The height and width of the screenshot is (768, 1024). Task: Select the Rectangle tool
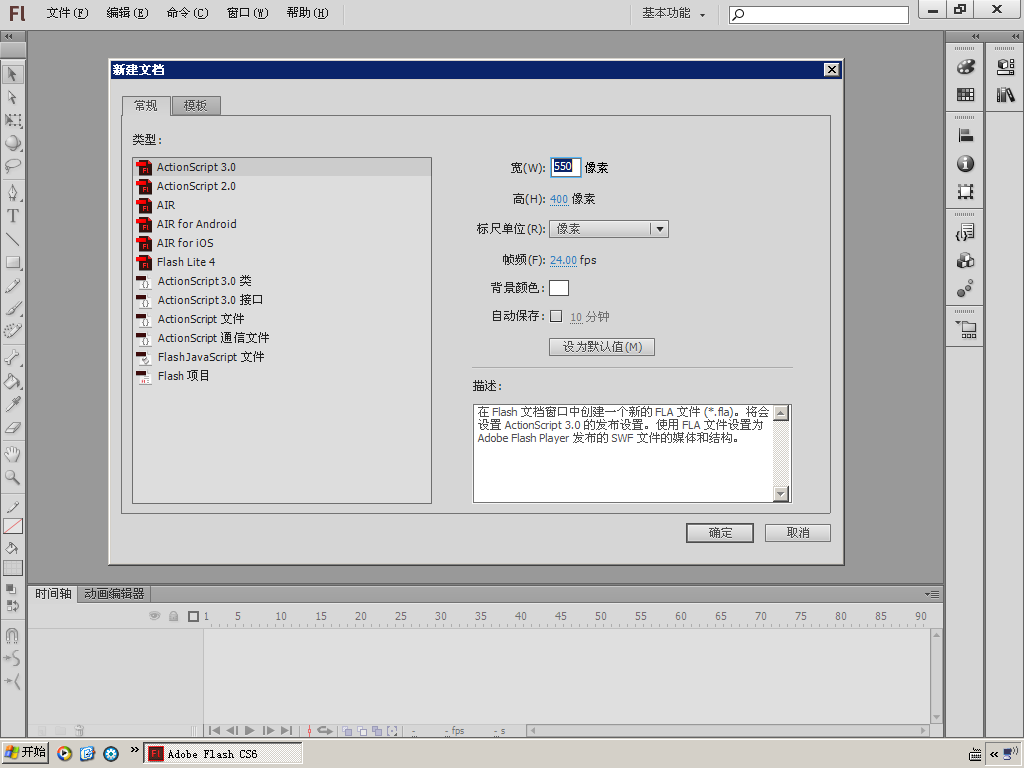12,263
